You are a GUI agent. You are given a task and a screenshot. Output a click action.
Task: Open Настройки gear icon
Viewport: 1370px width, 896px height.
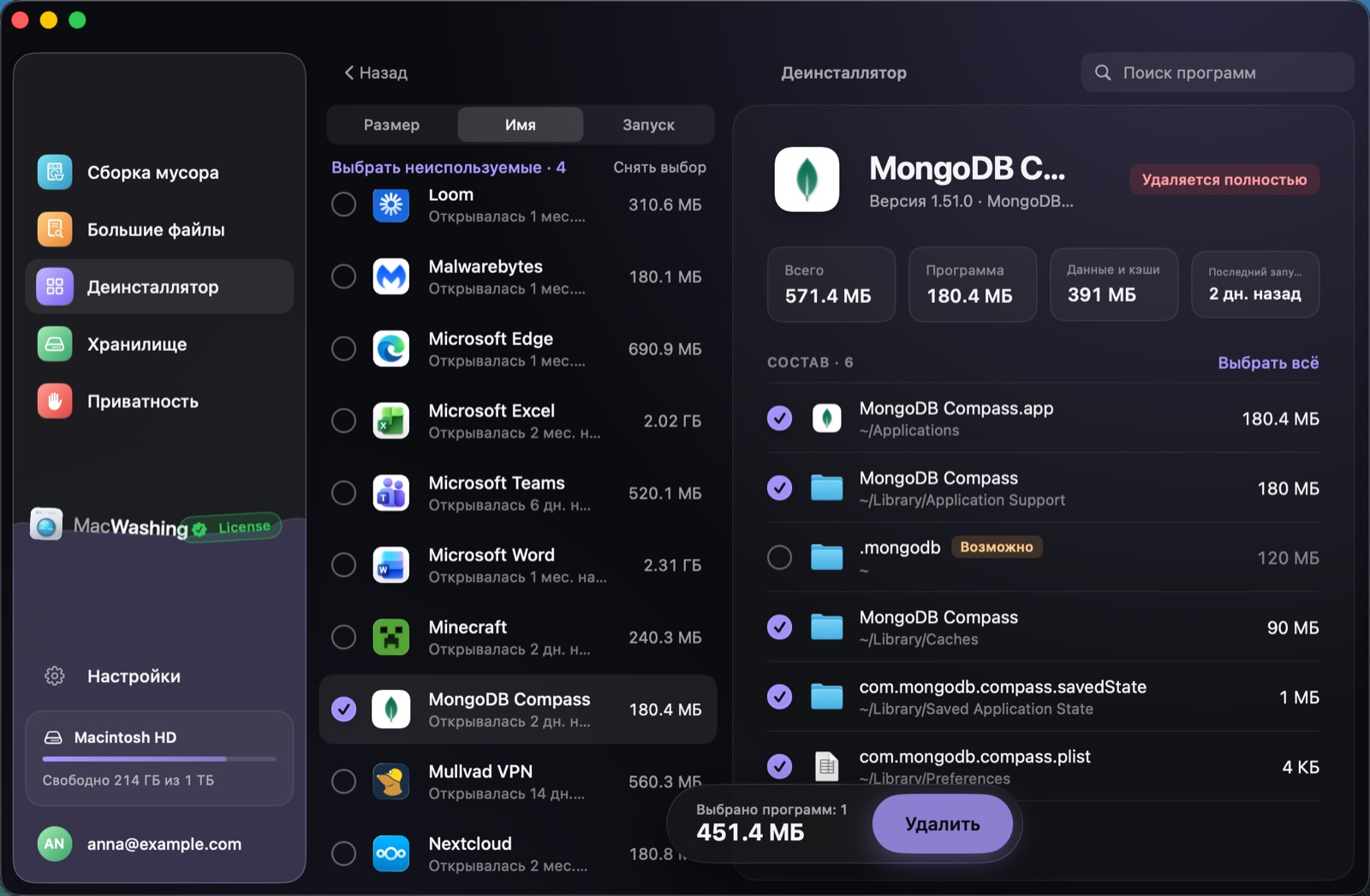point(55,676)
